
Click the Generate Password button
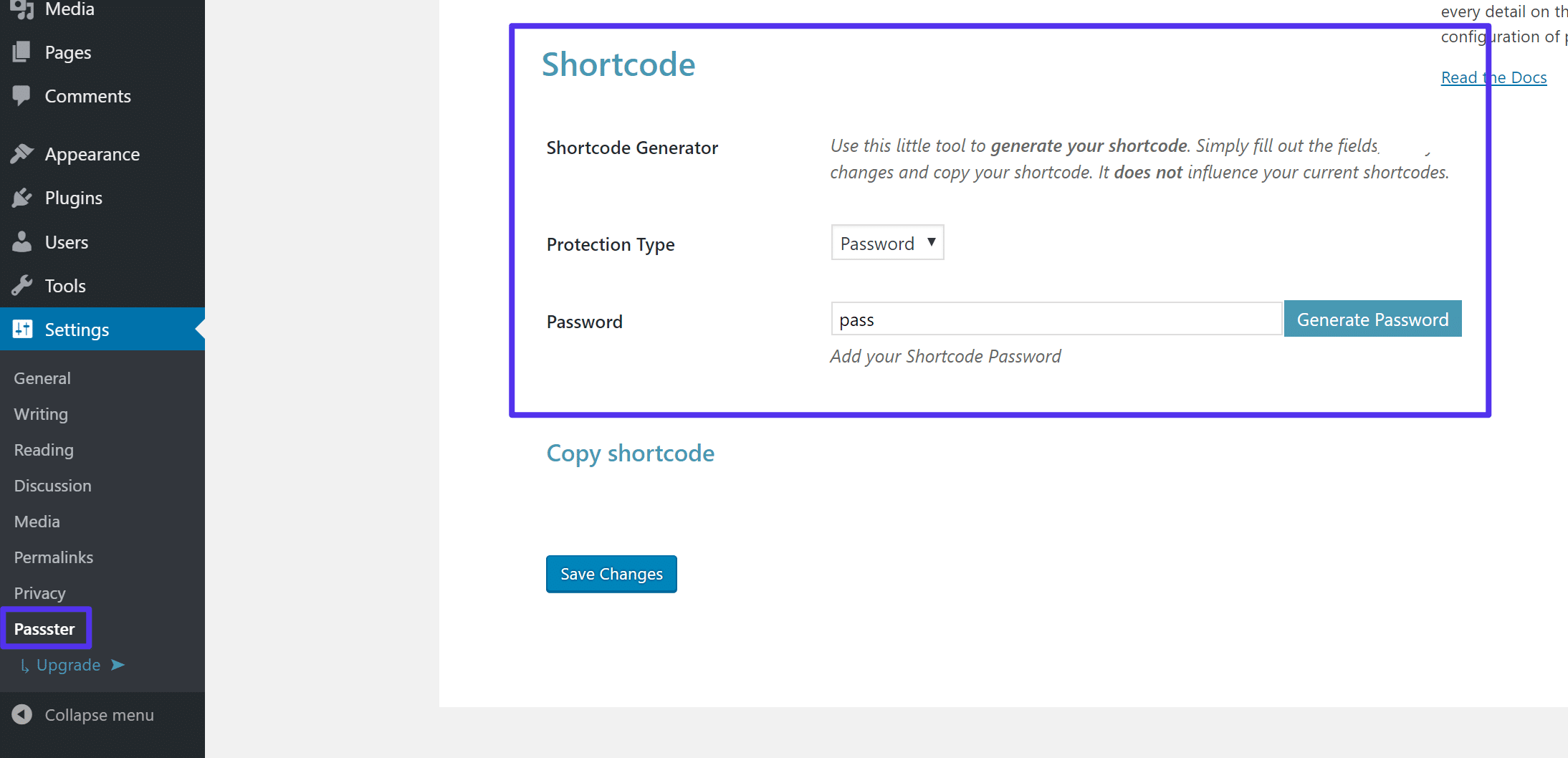coord(1372,319)
